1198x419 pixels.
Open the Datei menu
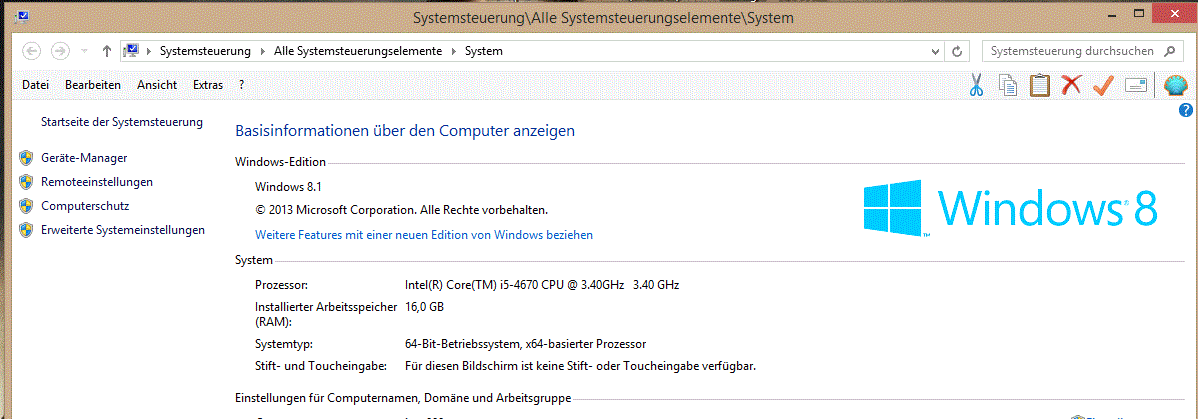tap(35, 85)
